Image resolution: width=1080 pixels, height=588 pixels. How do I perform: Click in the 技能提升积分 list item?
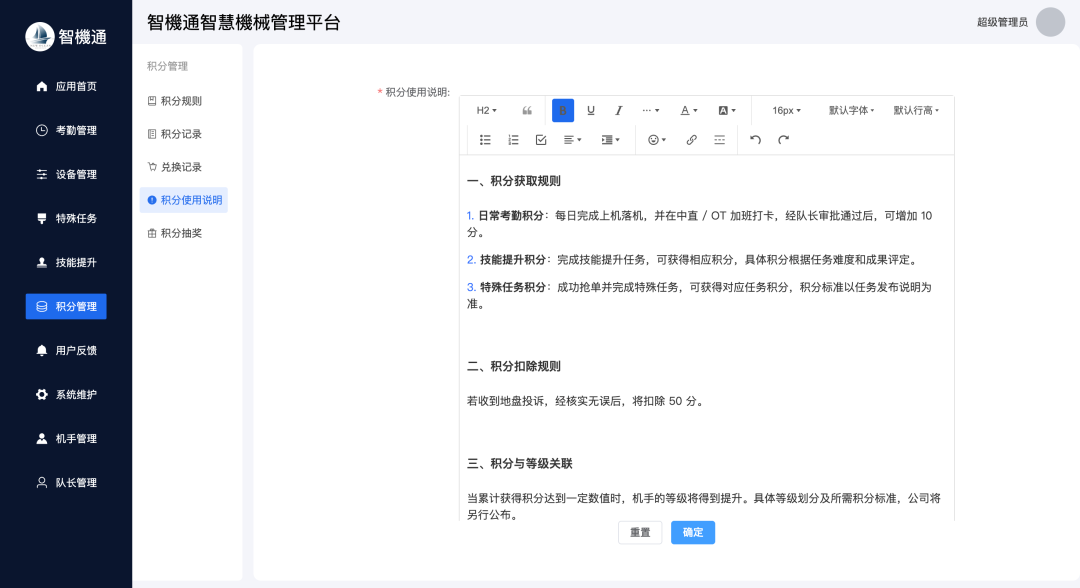click(694, 260)
